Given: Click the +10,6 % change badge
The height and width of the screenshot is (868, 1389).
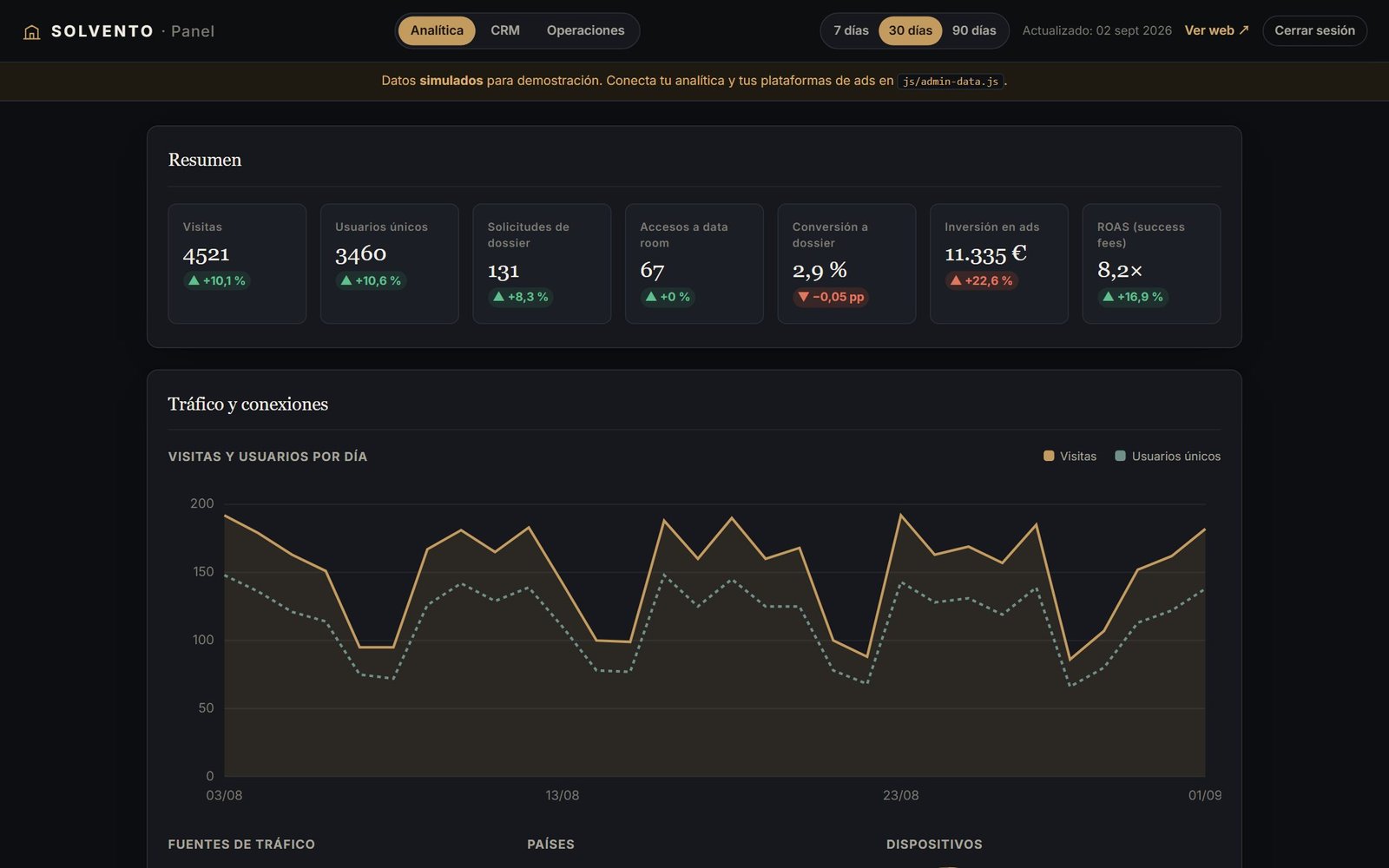Looking at the screenshot, I should (371, 280).
